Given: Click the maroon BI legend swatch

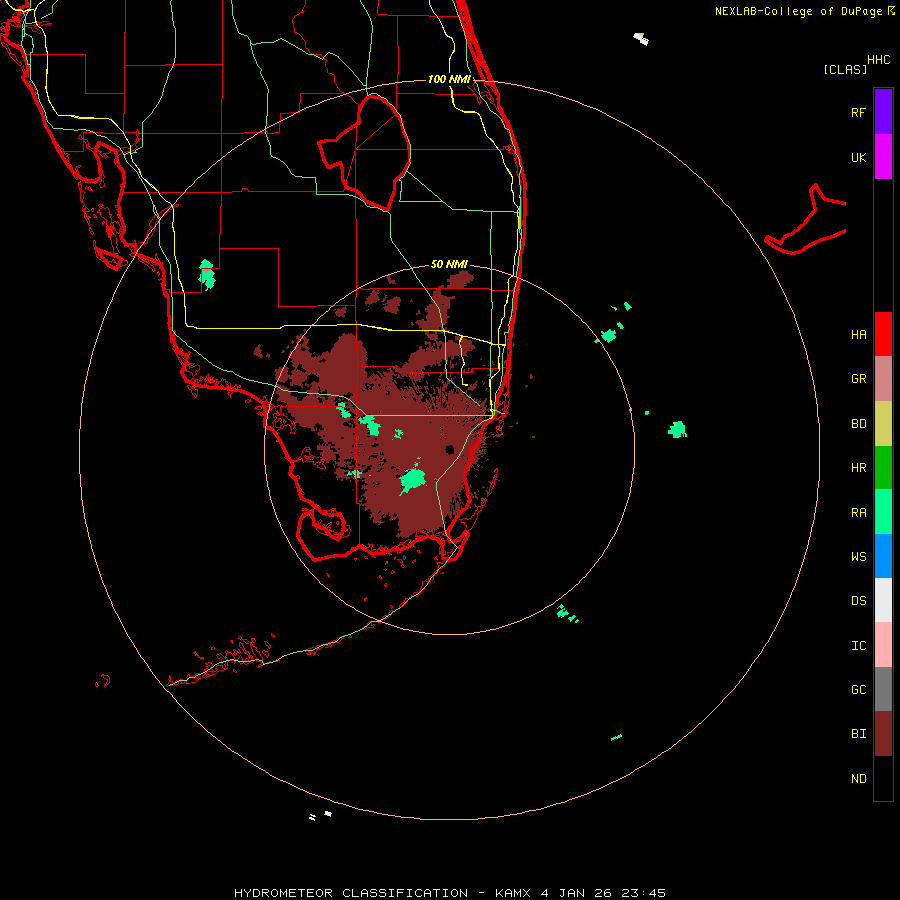Looking at the screenshot, I should point(883,734).
